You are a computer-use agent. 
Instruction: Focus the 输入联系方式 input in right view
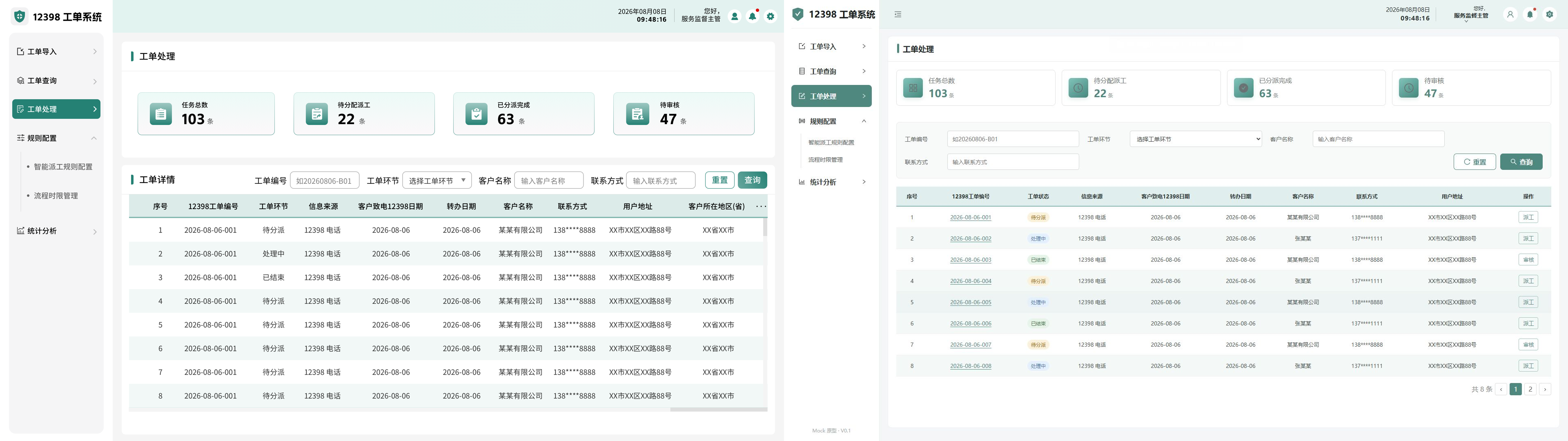tap(1013, 161)
